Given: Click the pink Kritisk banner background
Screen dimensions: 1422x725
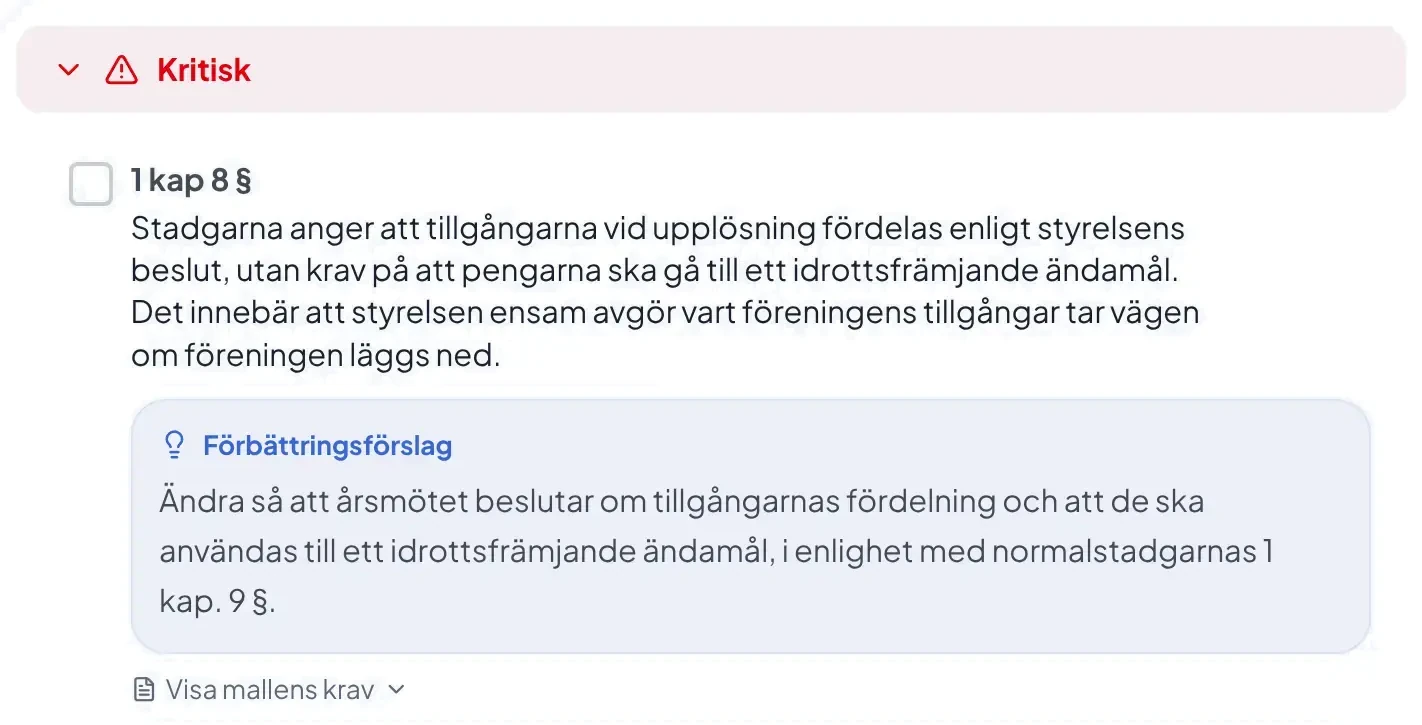Looking at the screenshot, I should click(800, 68).
